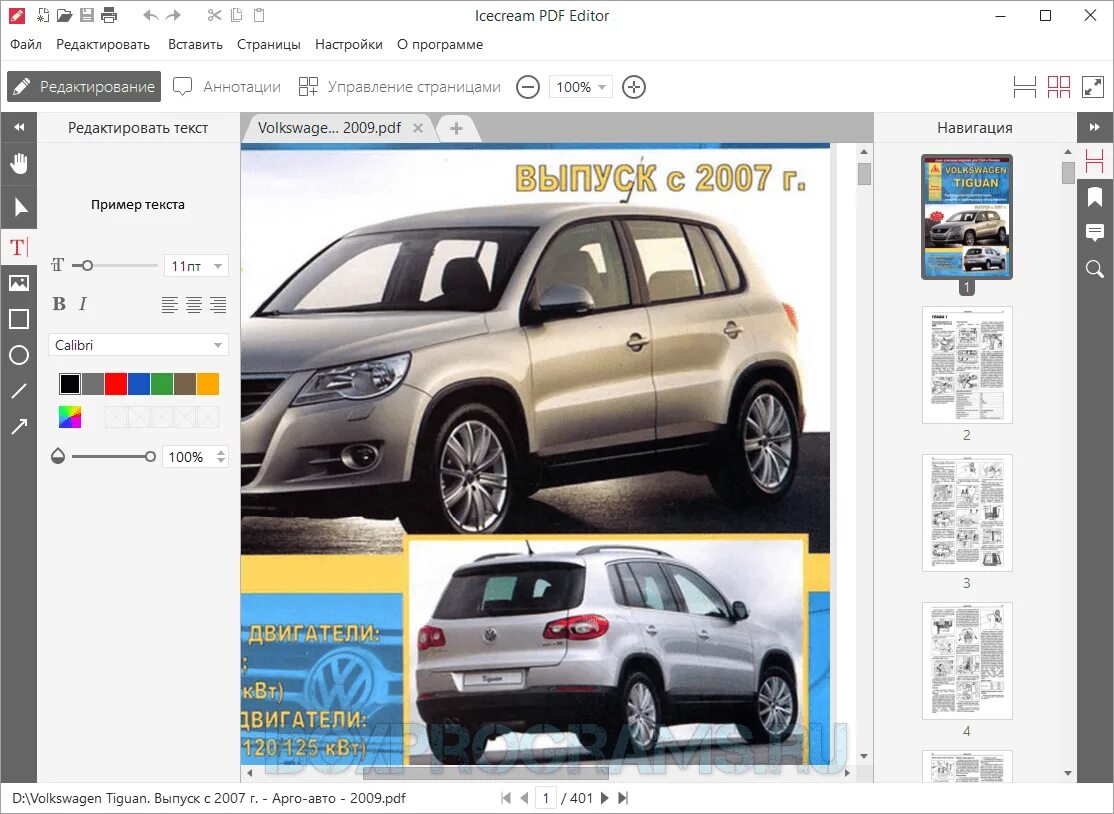1114x814 pixels.
Task: Align text center
Action: tap(194, 305)
